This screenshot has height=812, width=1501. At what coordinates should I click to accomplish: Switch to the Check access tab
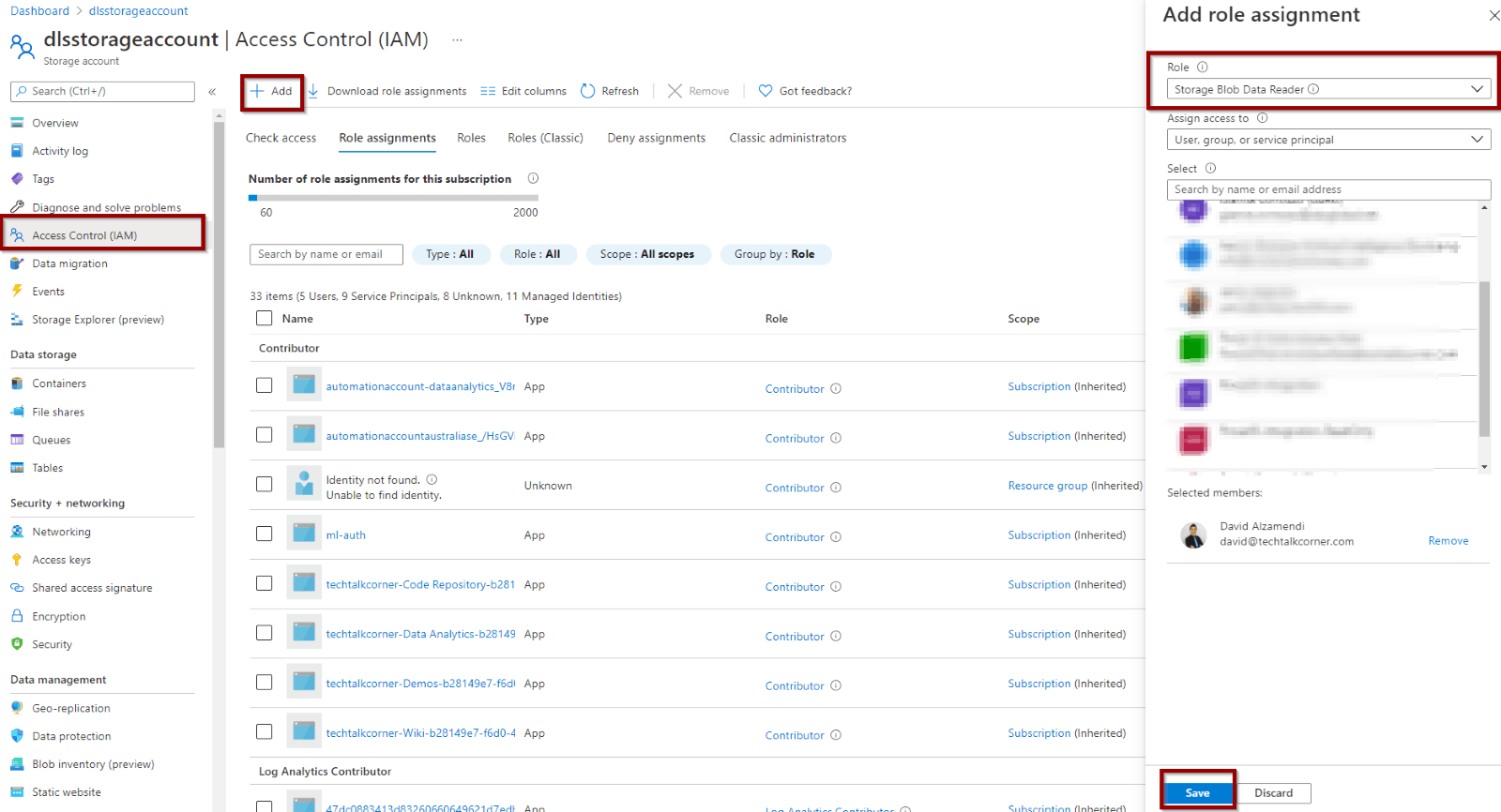[x=280, y=138]
